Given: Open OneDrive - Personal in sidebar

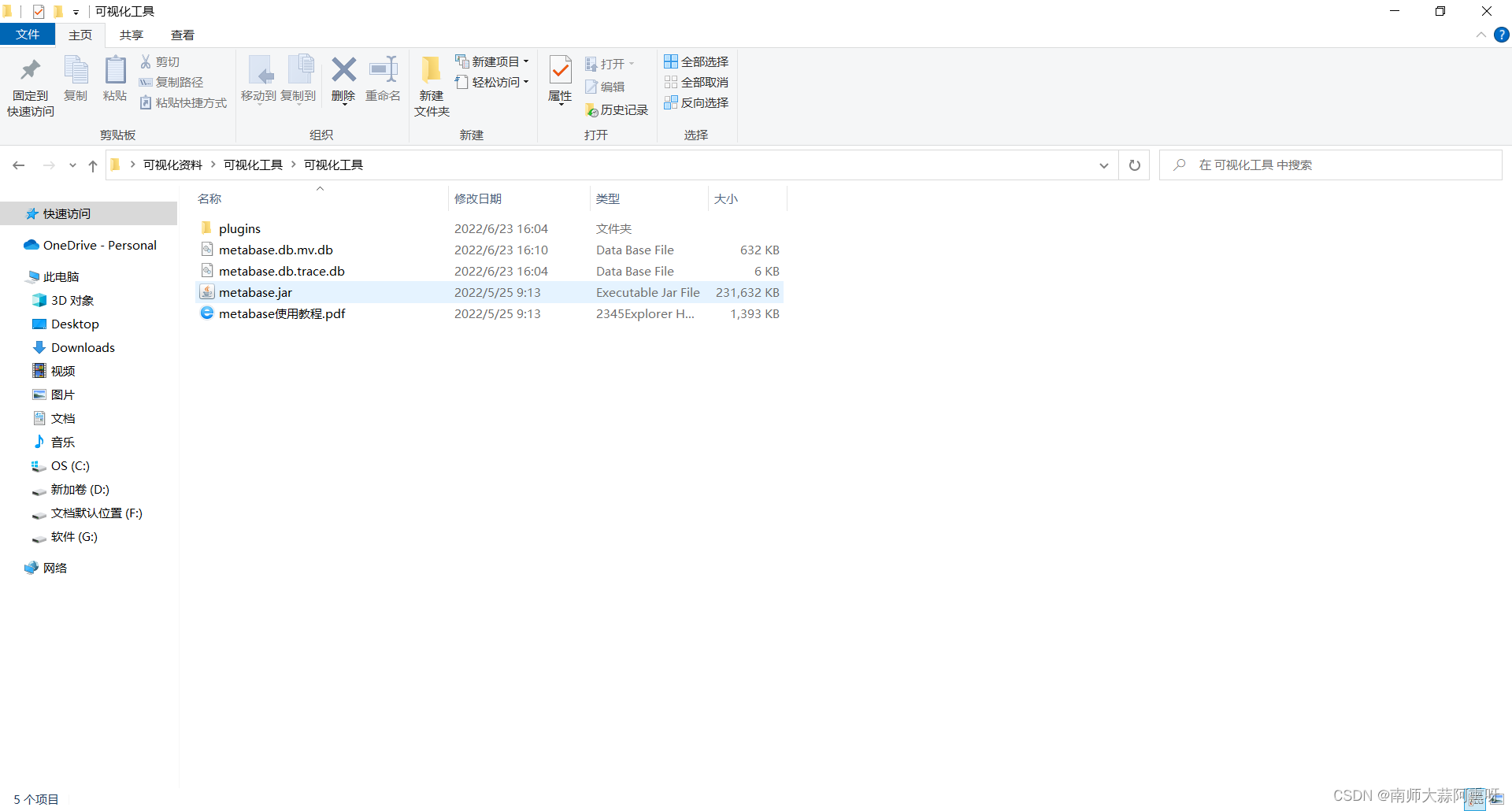Looking at the screenshot, I should (88, 245).
